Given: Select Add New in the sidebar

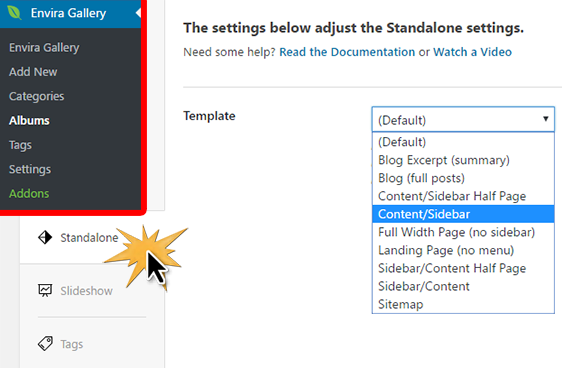Looking at the screenshot, I should 33,72.
